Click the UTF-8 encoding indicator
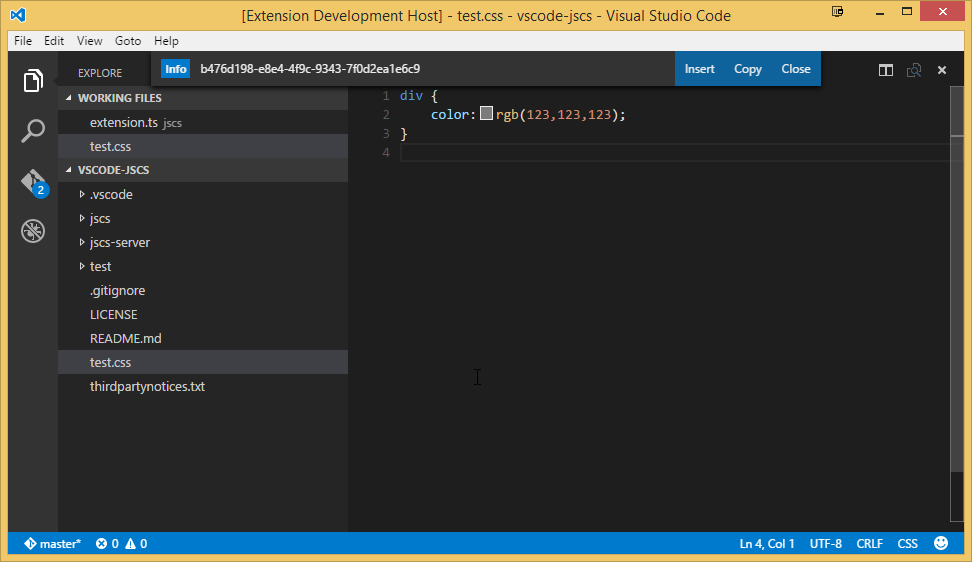Screen dimensions: 972x562 (x=825, y=543)
